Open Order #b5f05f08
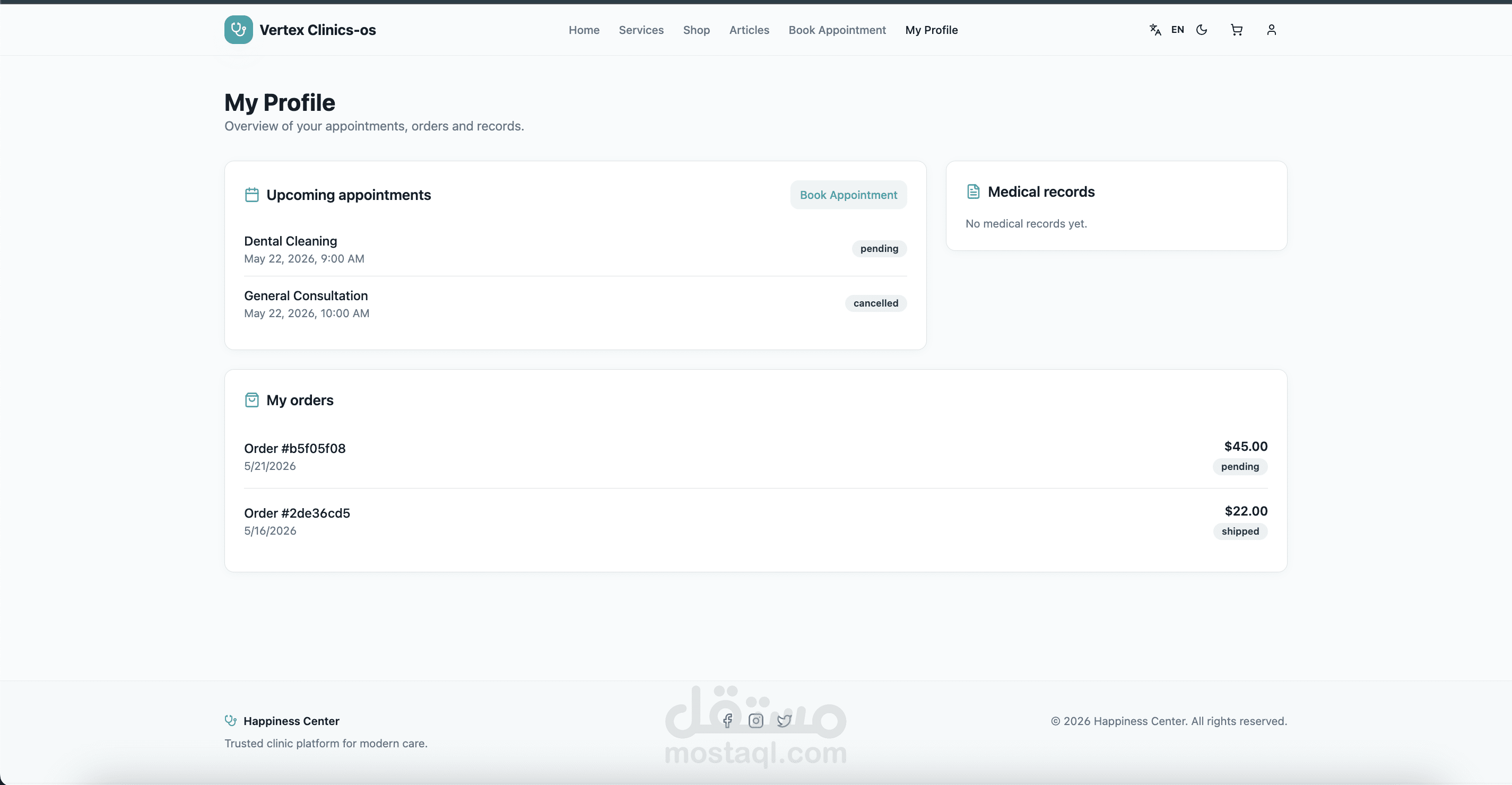The width and height of the screenshot is (1512, 785). 294,448
